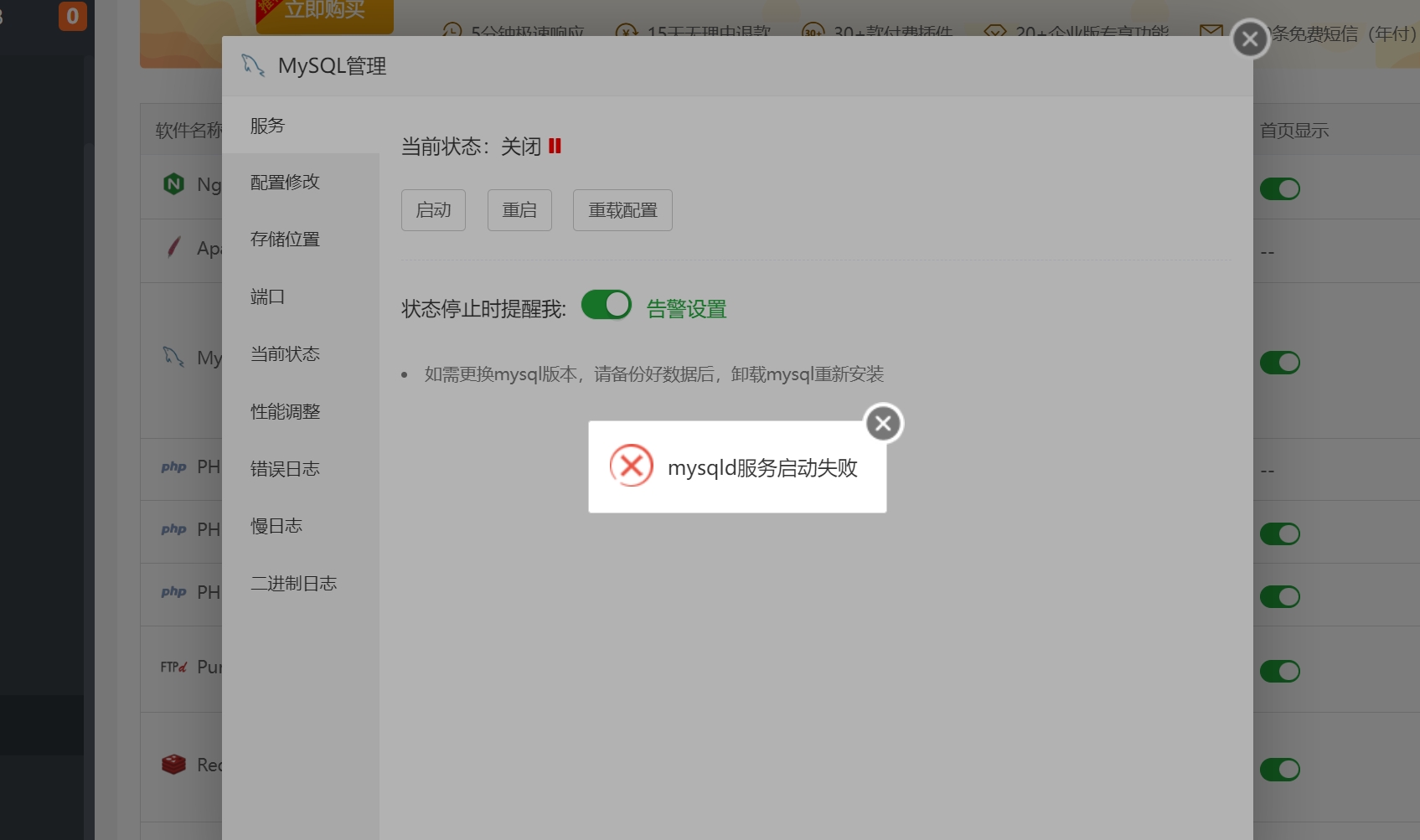Click the mysqld服务启动失败 message text

(x=762, y=467)
